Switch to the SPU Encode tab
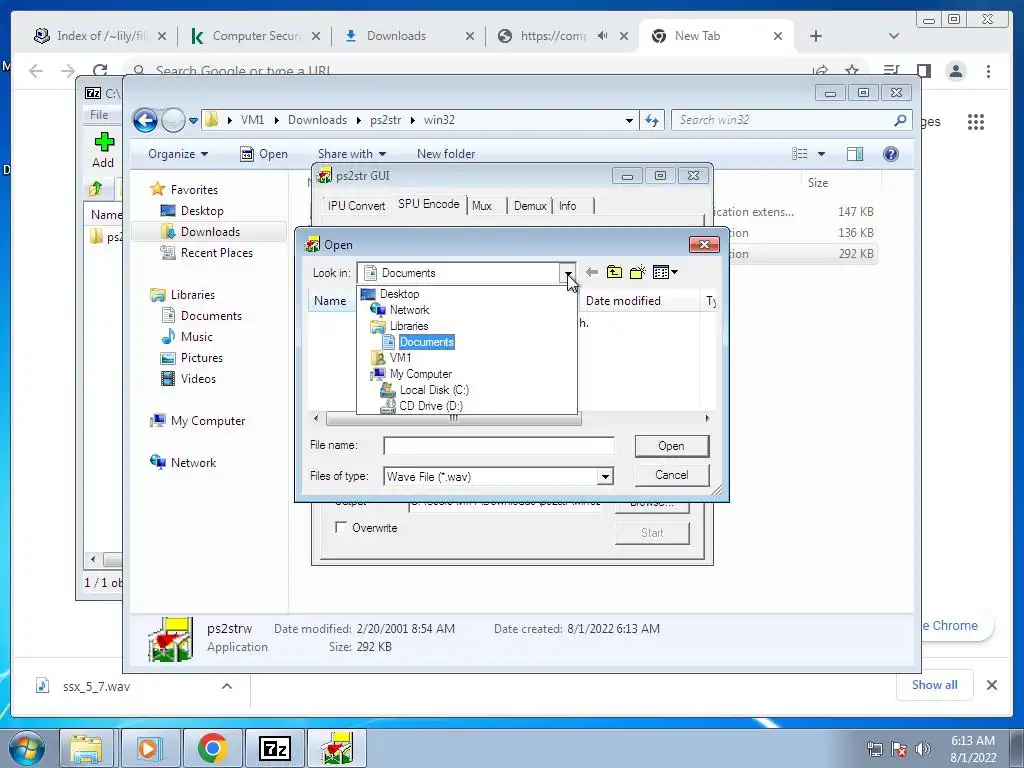 coord(428,204)
